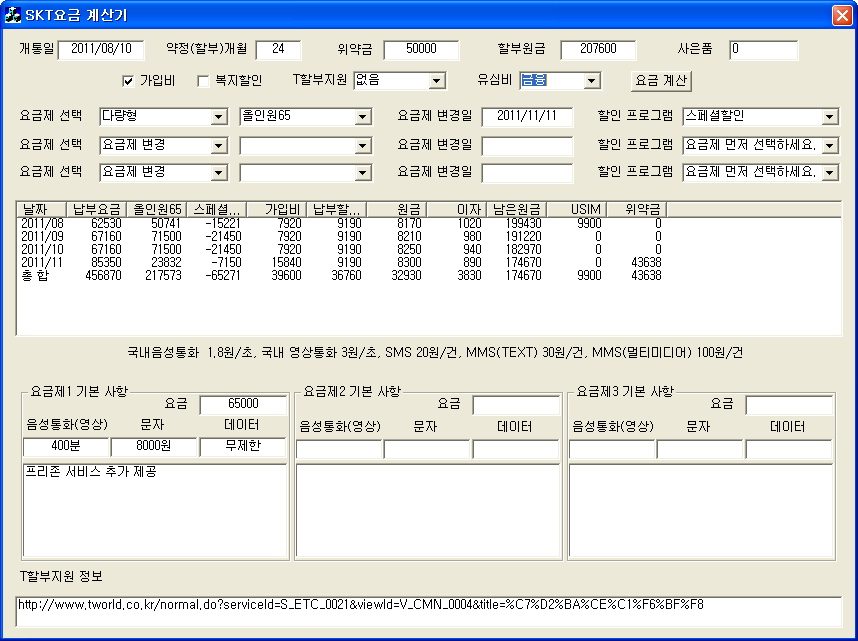Open the 유심비 dropdown
The width and height of the screenshot is (858, 641).
coord(591,82)
